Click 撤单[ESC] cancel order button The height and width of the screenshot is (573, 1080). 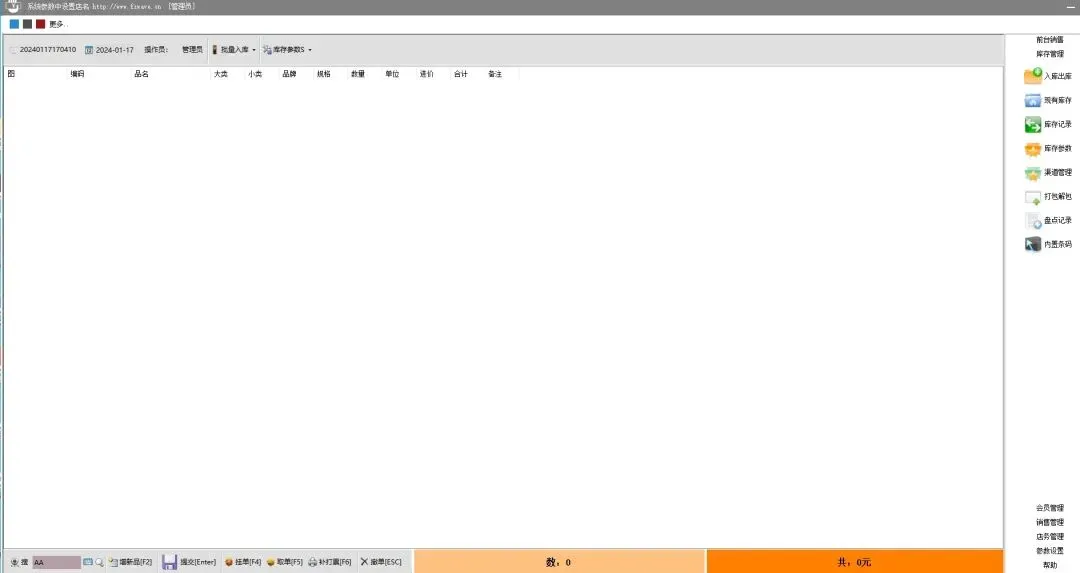381,562
